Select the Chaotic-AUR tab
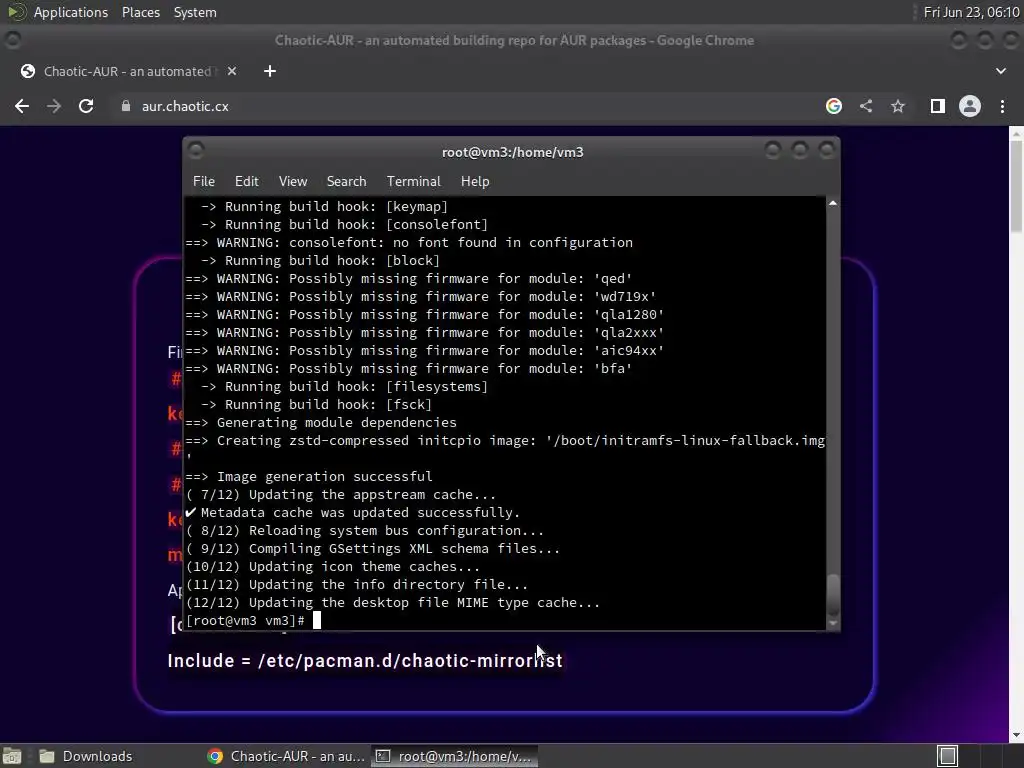This screenshot has width=1024, height=768. tap(127, 71)
